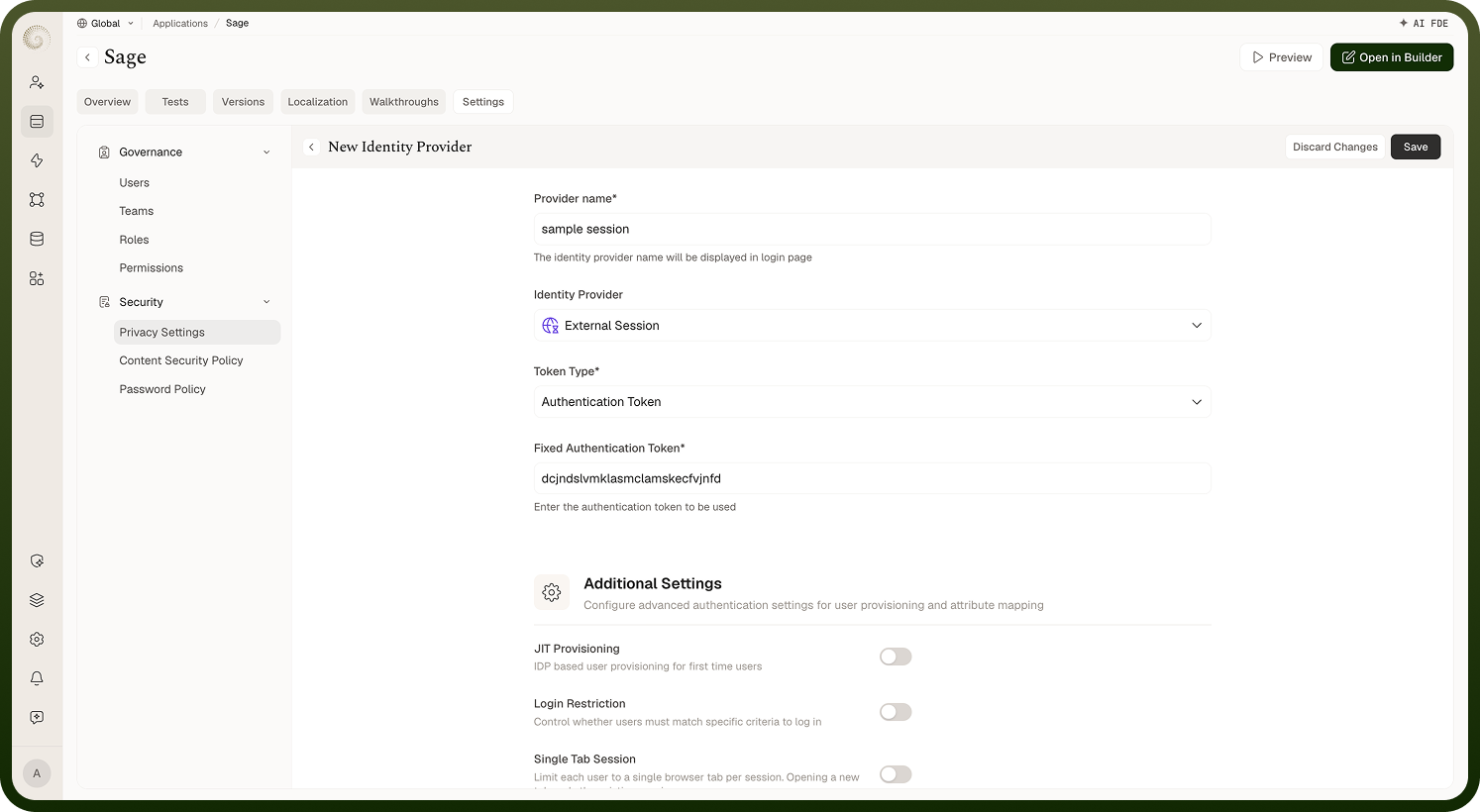Open Roles under Governance
The width and height of the screenshot is (1480, 812).
click(x=135, y=240)
